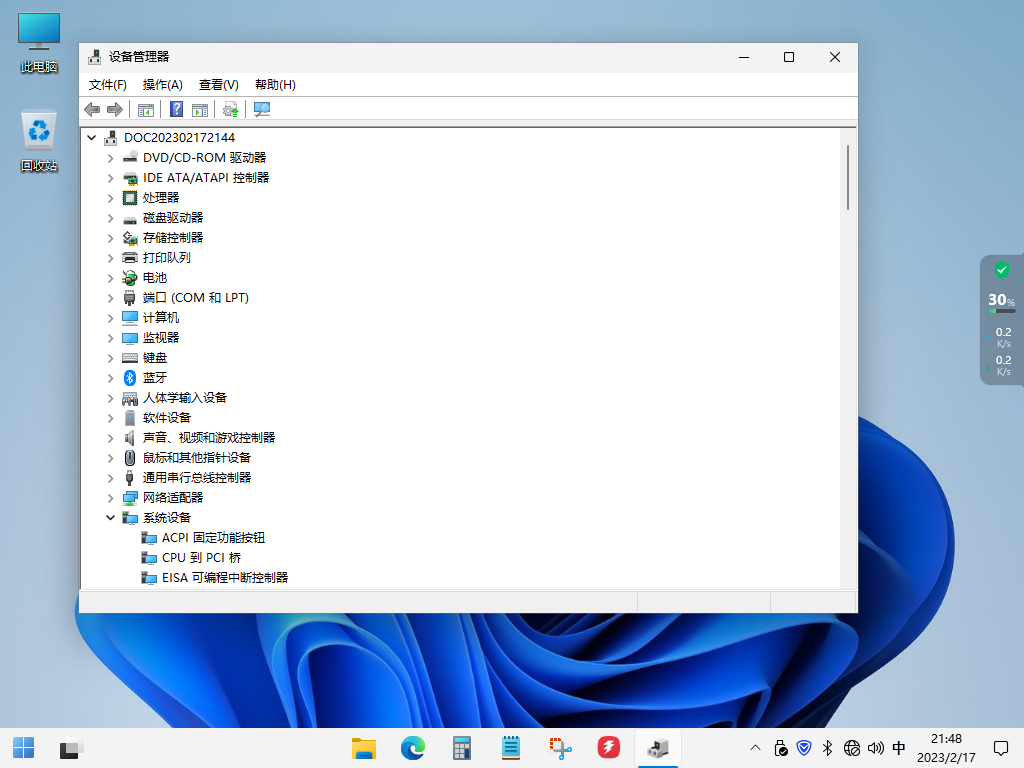Open the Notepad app in taskbar
Image resolution: width=1024 pixels, height=768 pixels.
point(511,748)
